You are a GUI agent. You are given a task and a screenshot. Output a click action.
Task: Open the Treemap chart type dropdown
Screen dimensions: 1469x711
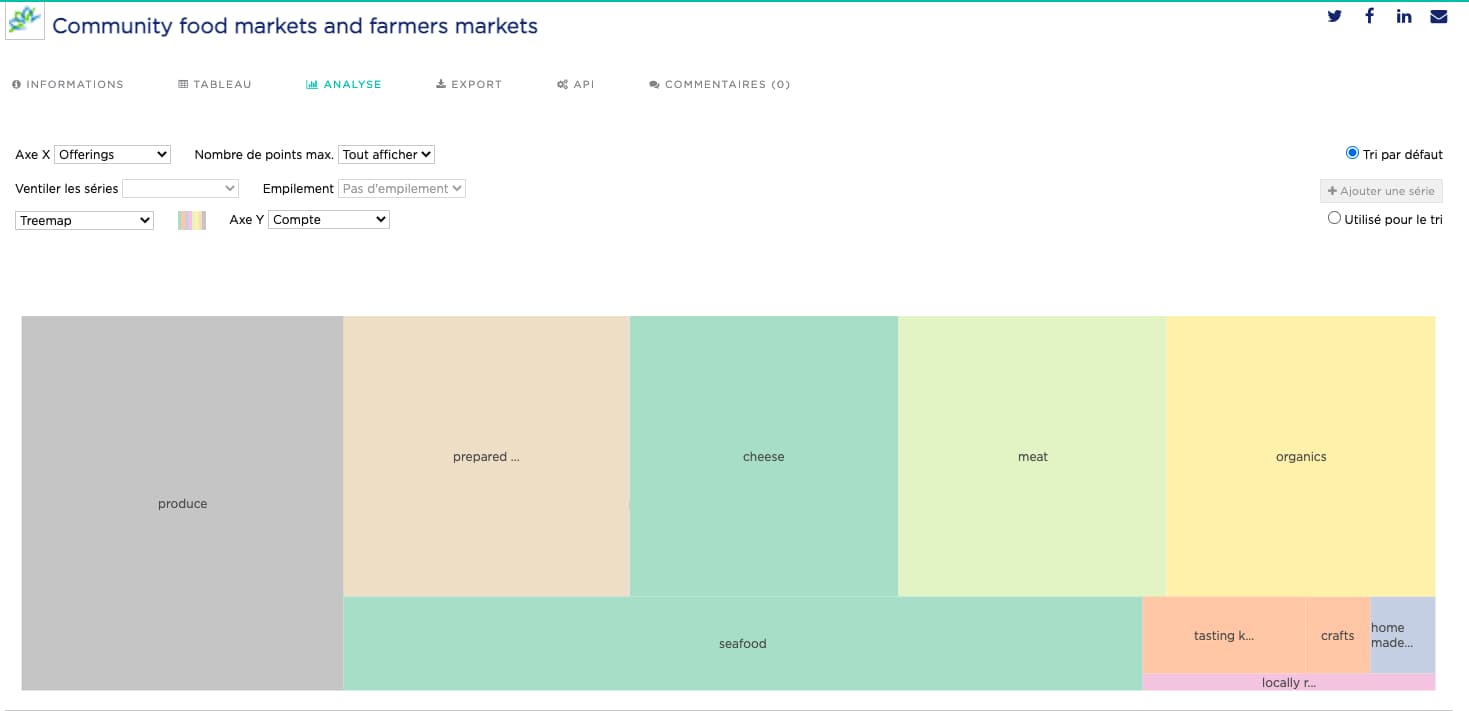(85, 221)
